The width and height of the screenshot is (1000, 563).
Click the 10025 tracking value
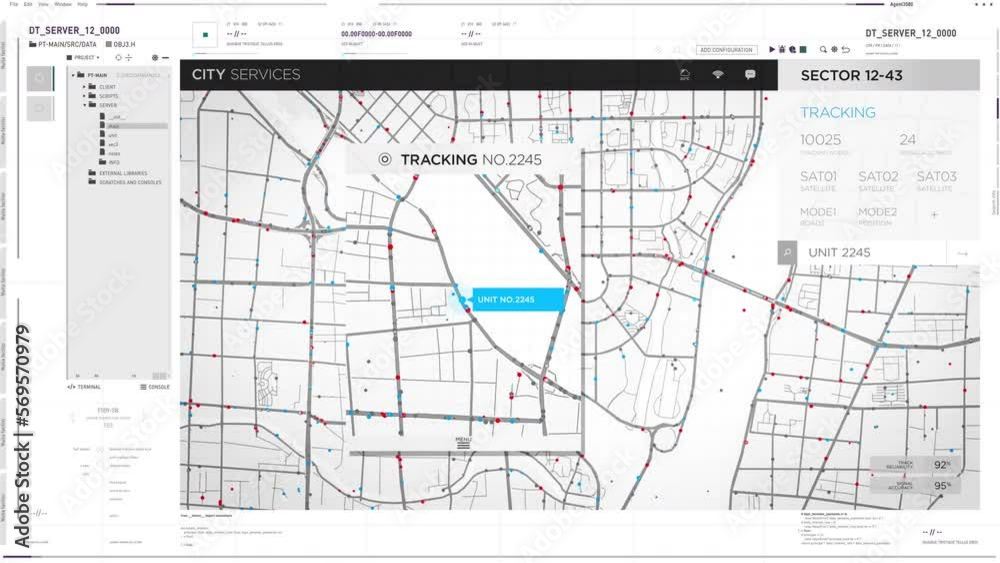coord(820,140)
